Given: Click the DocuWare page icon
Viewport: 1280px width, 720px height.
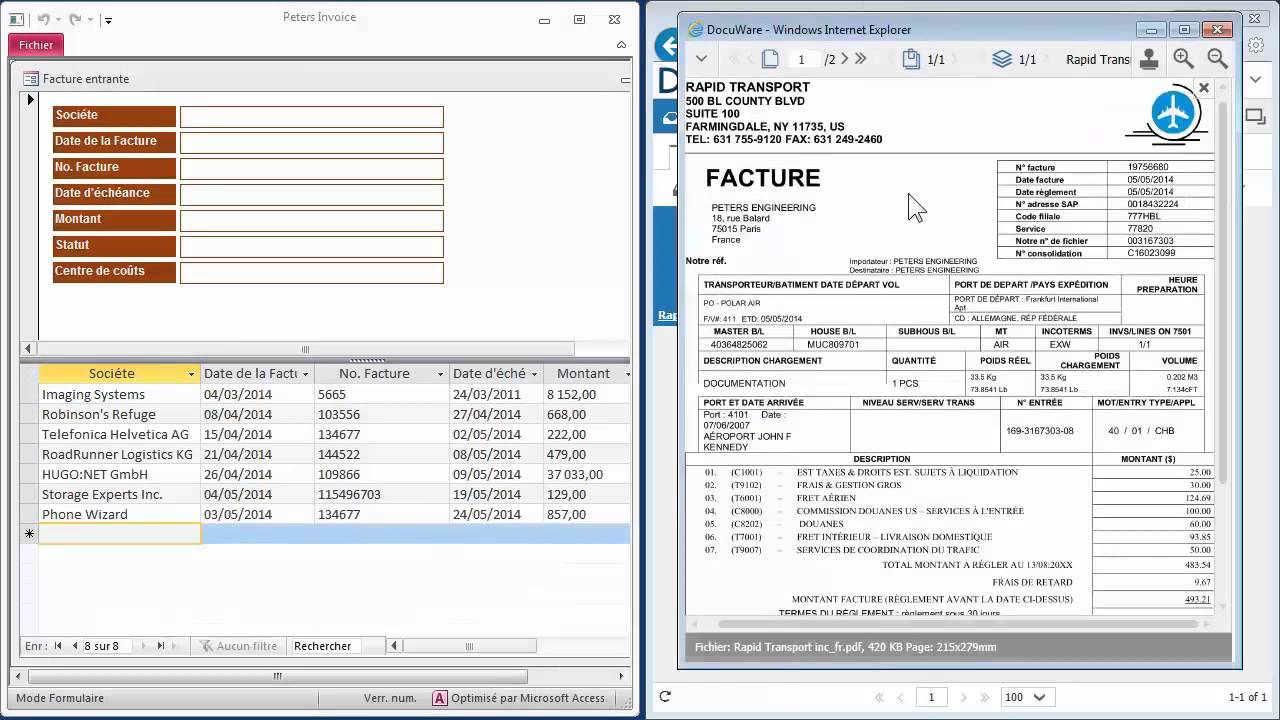Looking at the screenshot, I should pyautogui.click(x=769, y=59).
